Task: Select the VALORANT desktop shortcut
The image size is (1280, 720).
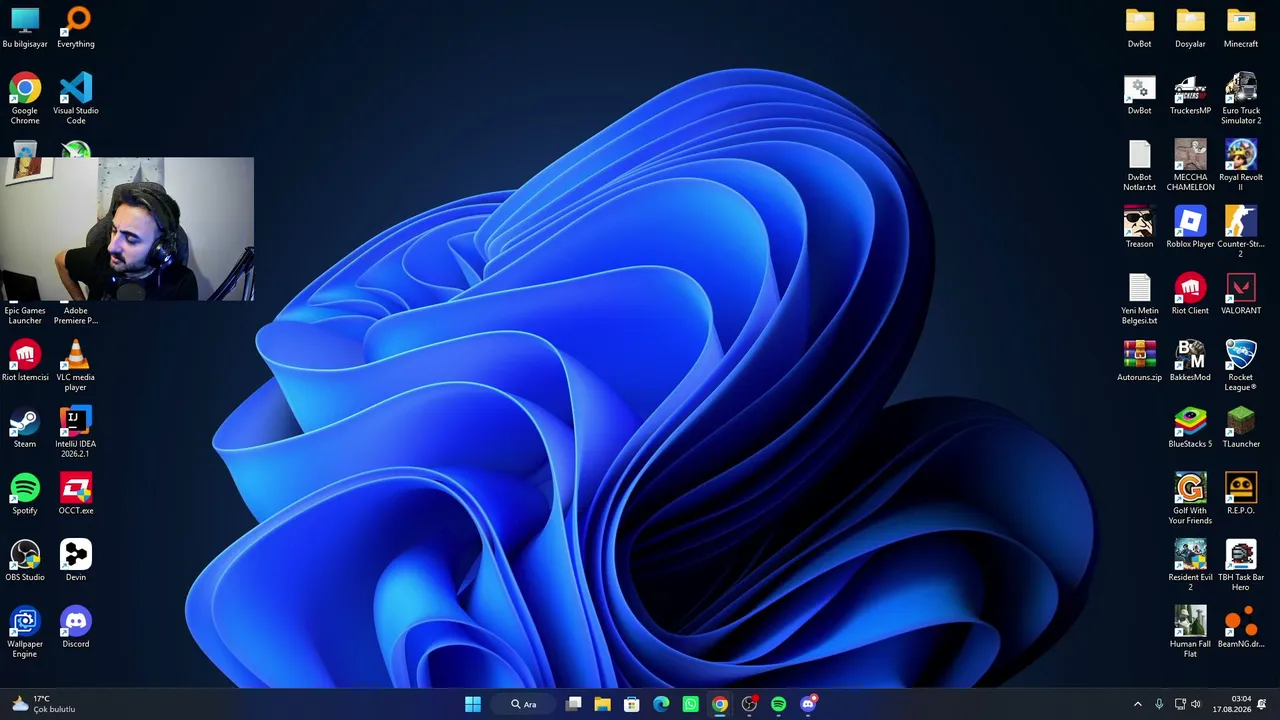Action: tap(1241, 295)
